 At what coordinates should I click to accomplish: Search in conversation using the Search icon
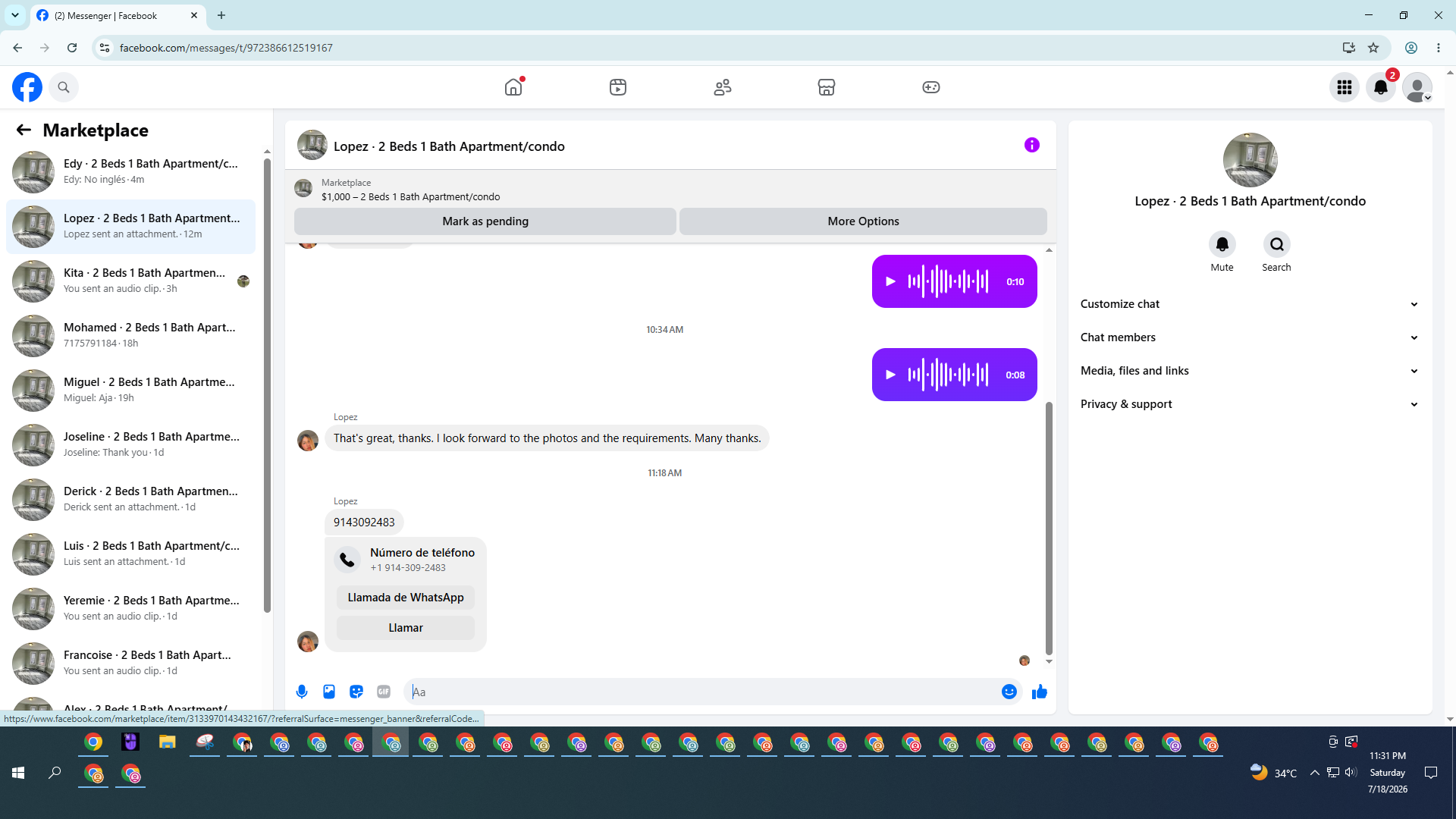[1277, 244]
